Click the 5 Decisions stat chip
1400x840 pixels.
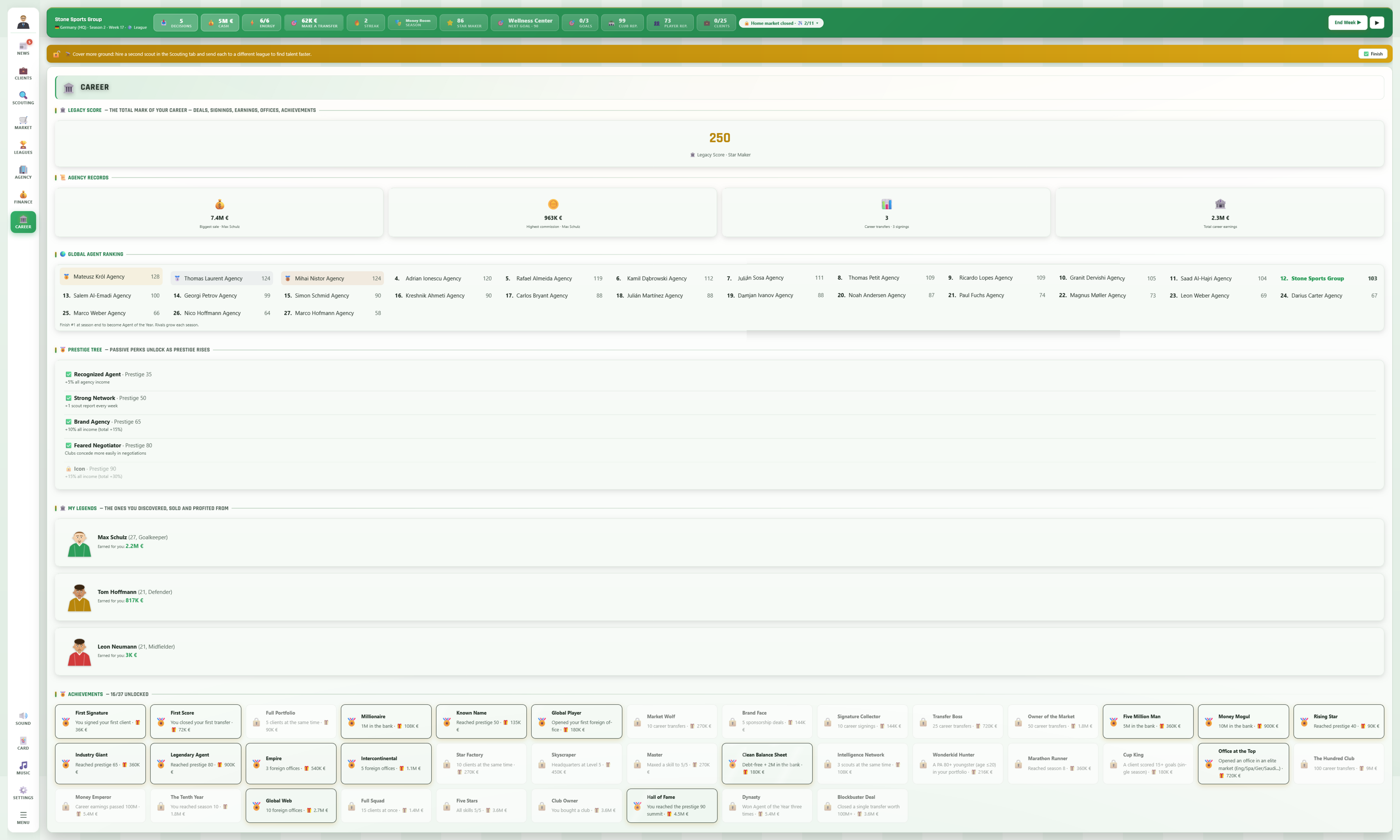(x=175, y=23)
